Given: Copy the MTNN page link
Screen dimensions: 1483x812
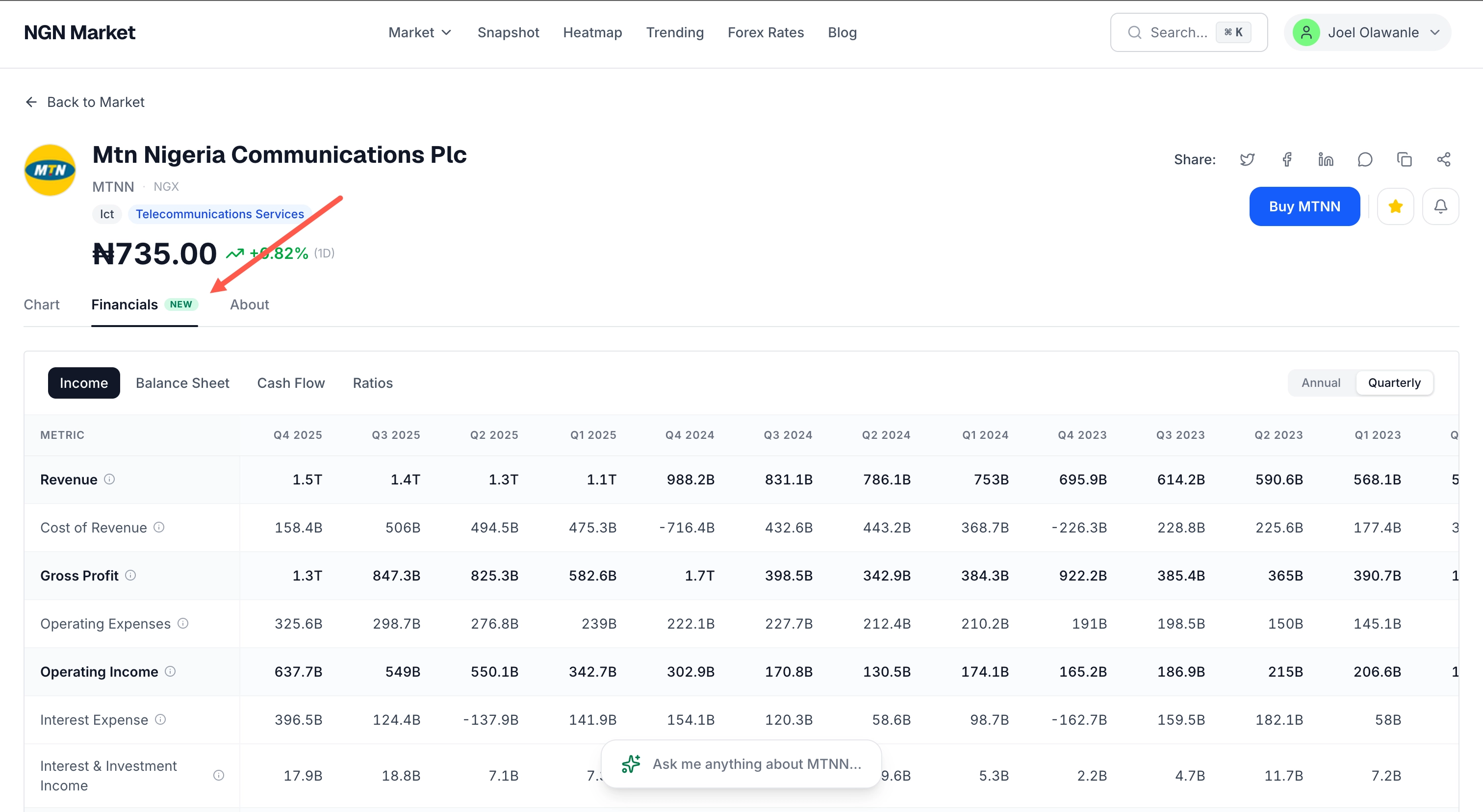Looking at the screenshot, I should coord(1404,159).
